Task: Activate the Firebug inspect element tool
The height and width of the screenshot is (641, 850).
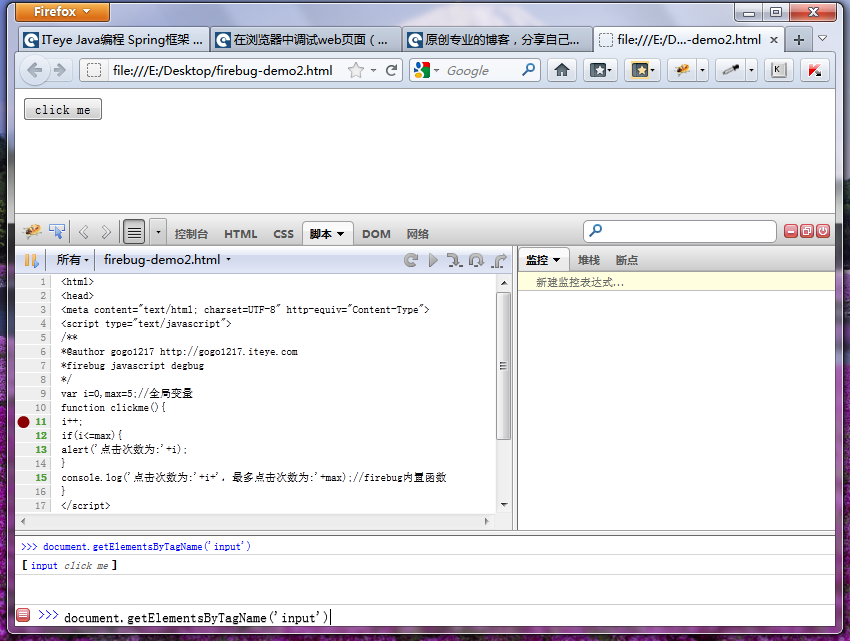Action: coord(57,232)
